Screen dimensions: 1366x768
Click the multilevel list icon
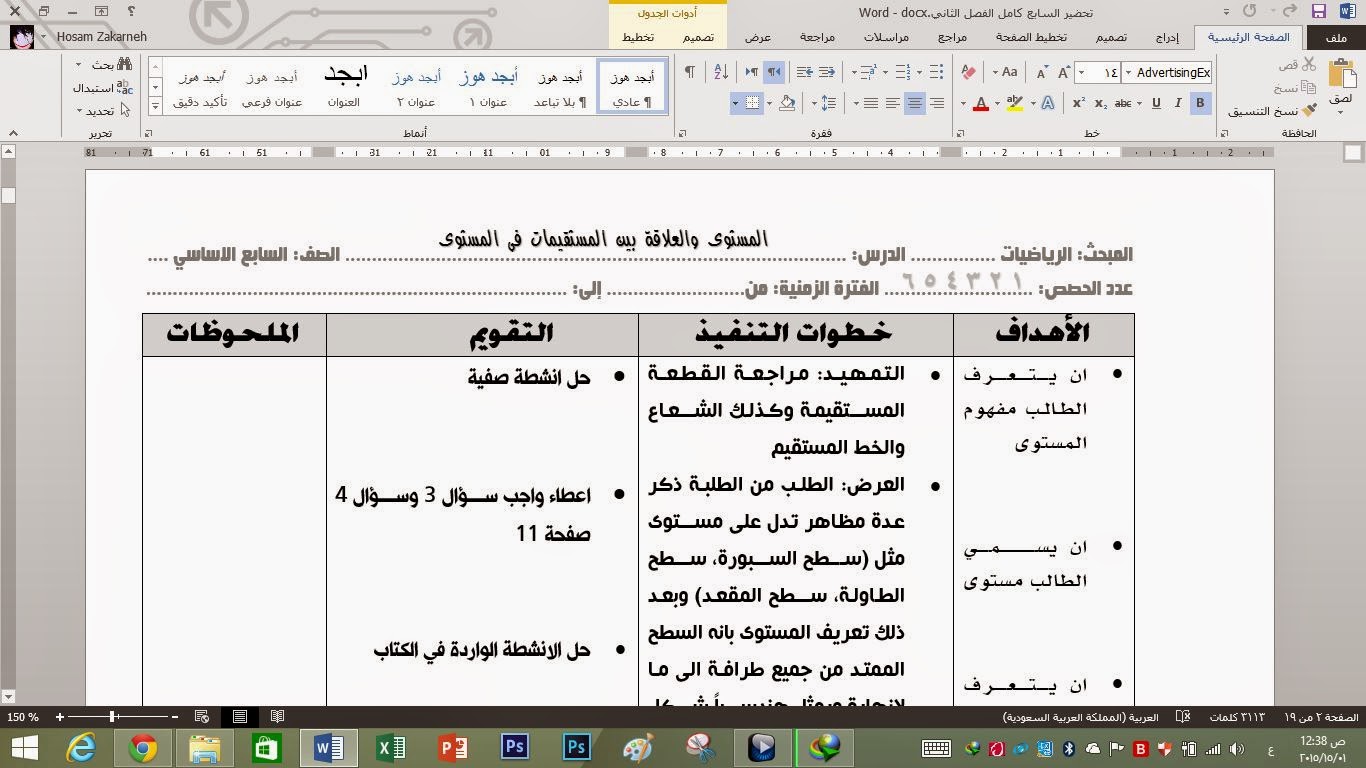(x=867, y=72)
